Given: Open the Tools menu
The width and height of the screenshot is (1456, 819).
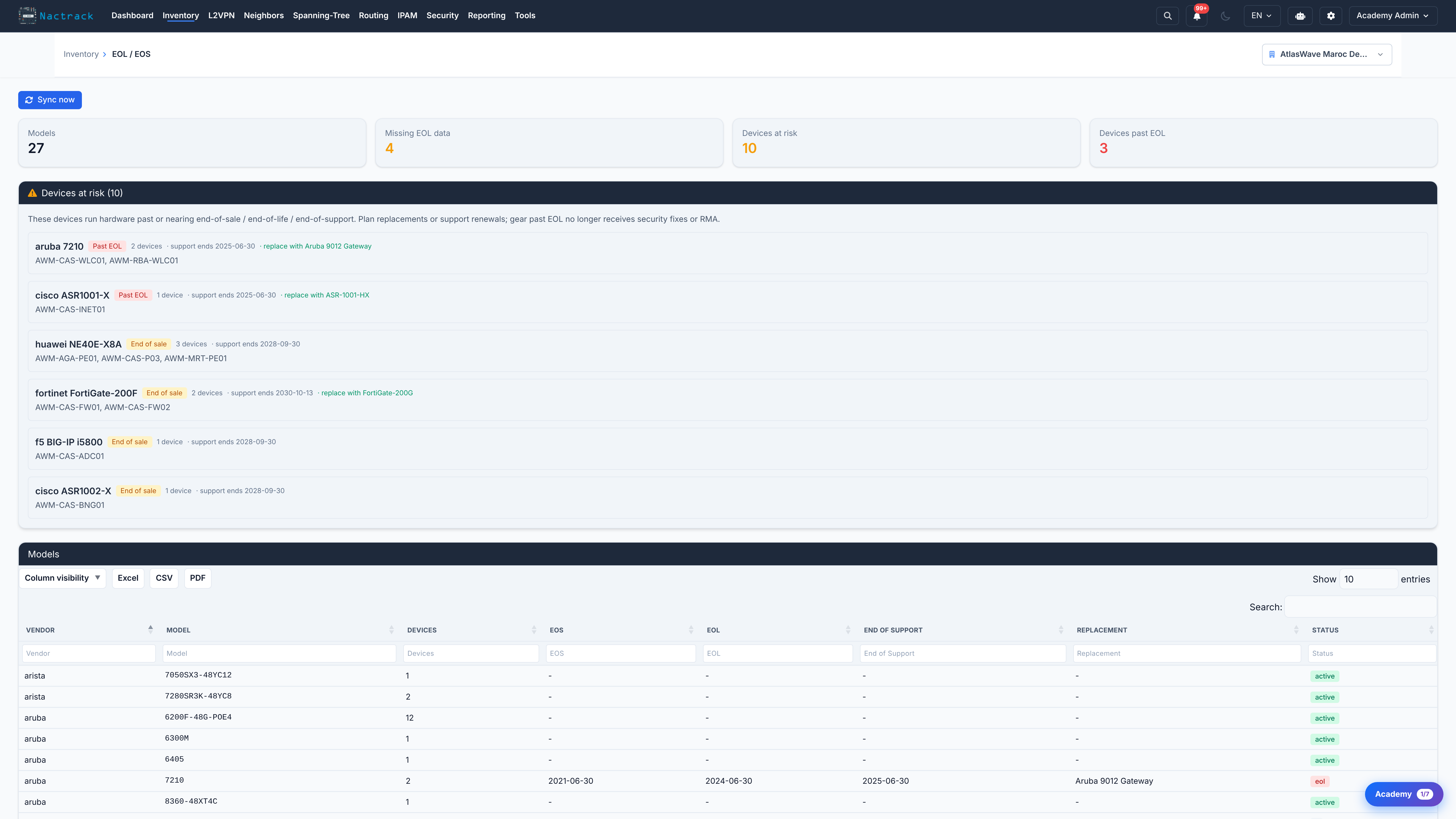Looking at the screenshot, I should pos(524,16).
